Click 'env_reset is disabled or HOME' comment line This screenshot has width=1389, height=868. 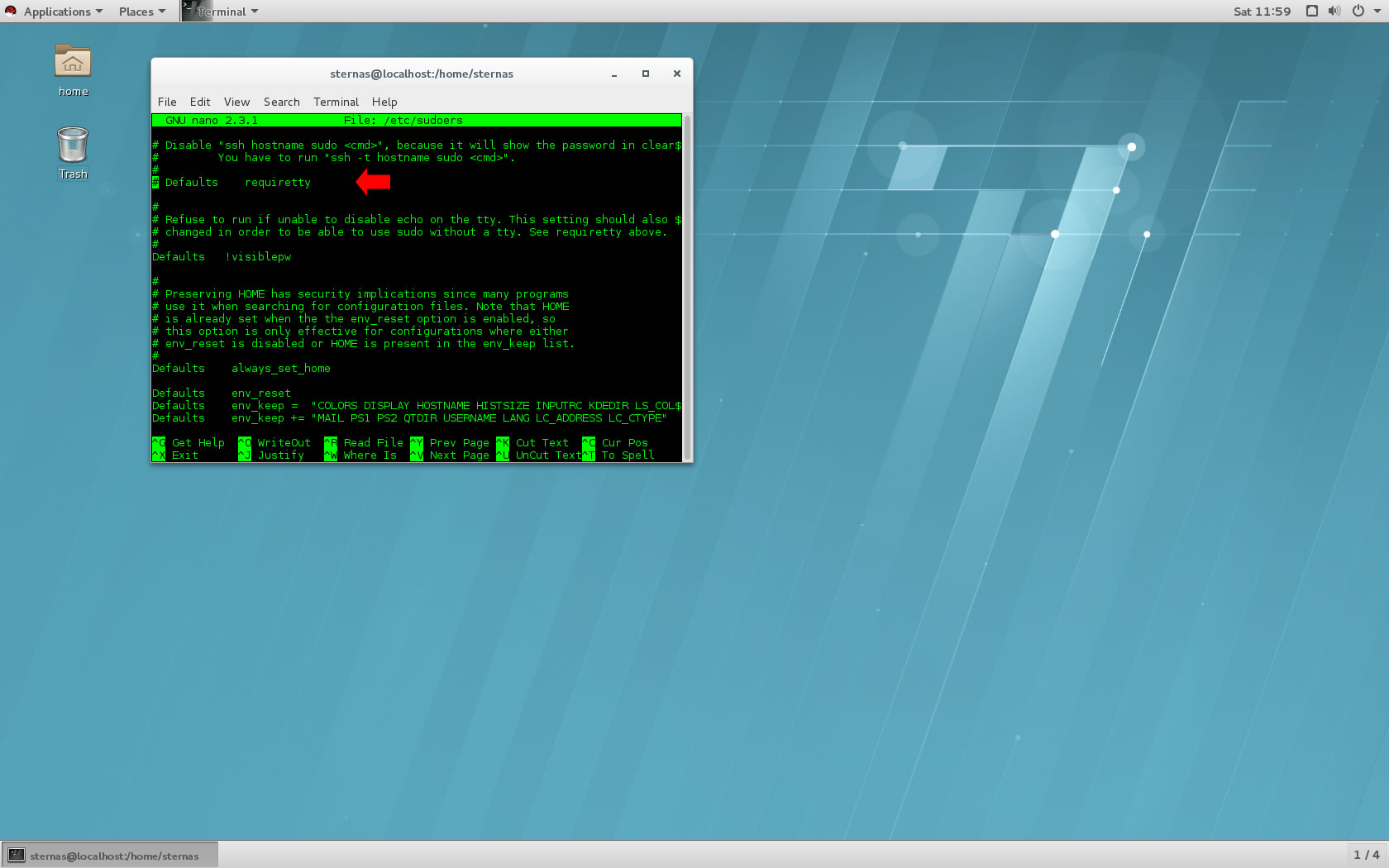pyautogui.click(x=364, y=343)
